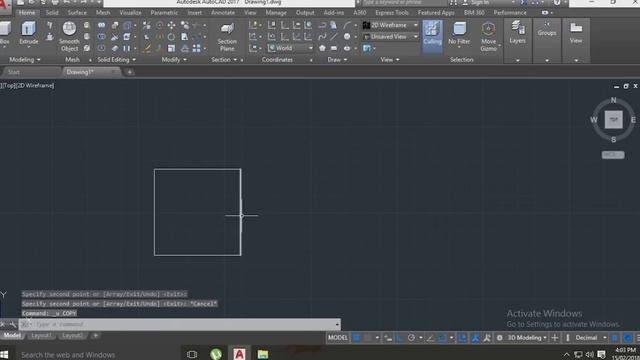
Task: Add a new drawing tab with plus
Action: (130, 72)
